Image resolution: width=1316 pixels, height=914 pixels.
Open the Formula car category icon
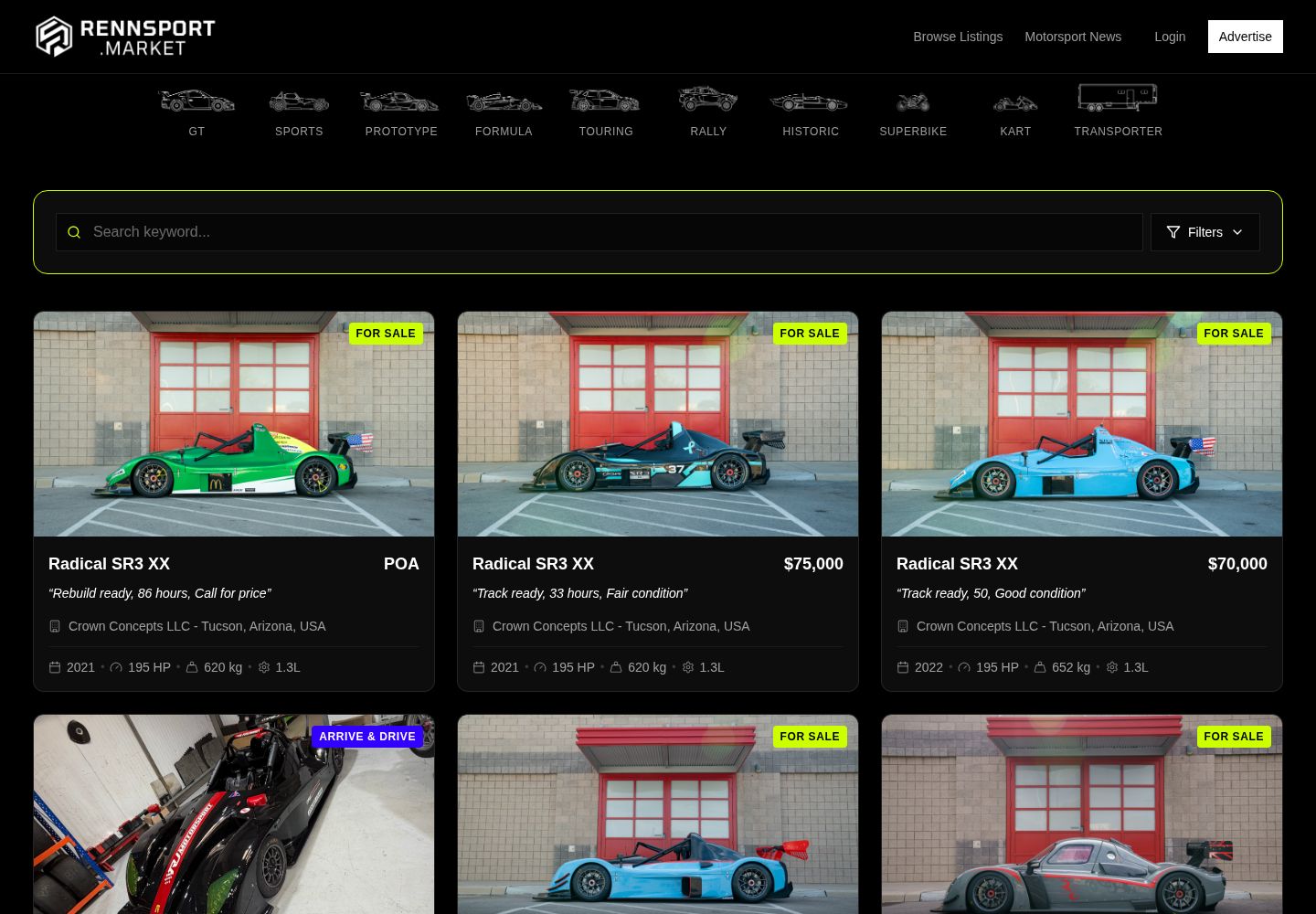[x=504, y=101]
